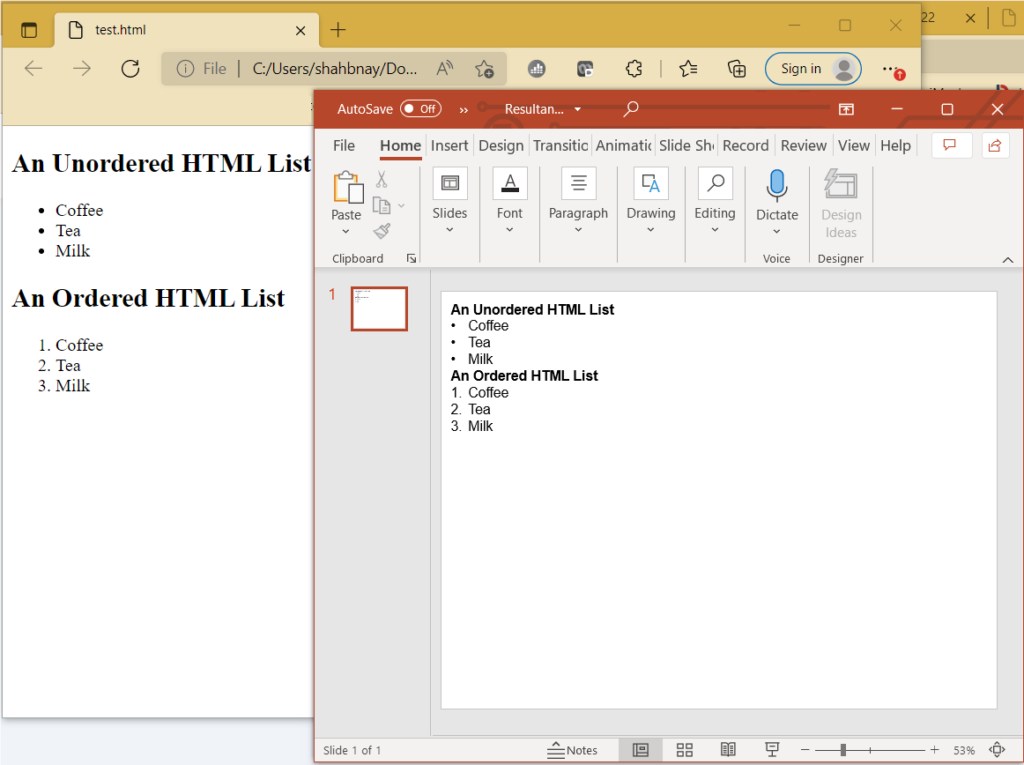Adjust the zoom slider handle
Viewport: 1024px width, 765px height.
pyautogui.click(x=843, y=750)
